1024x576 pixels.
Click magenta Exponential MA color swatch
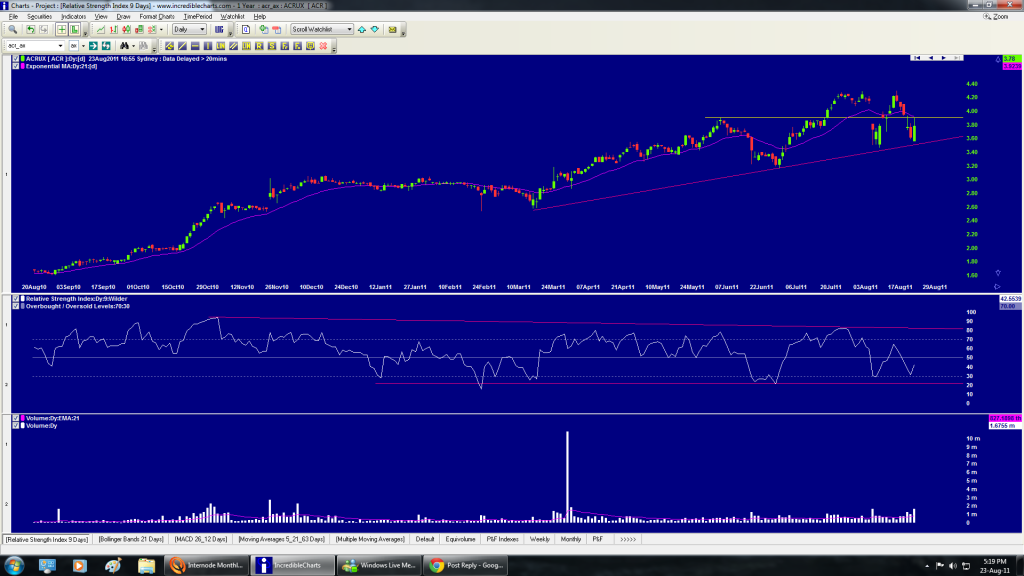pos(23,66)
